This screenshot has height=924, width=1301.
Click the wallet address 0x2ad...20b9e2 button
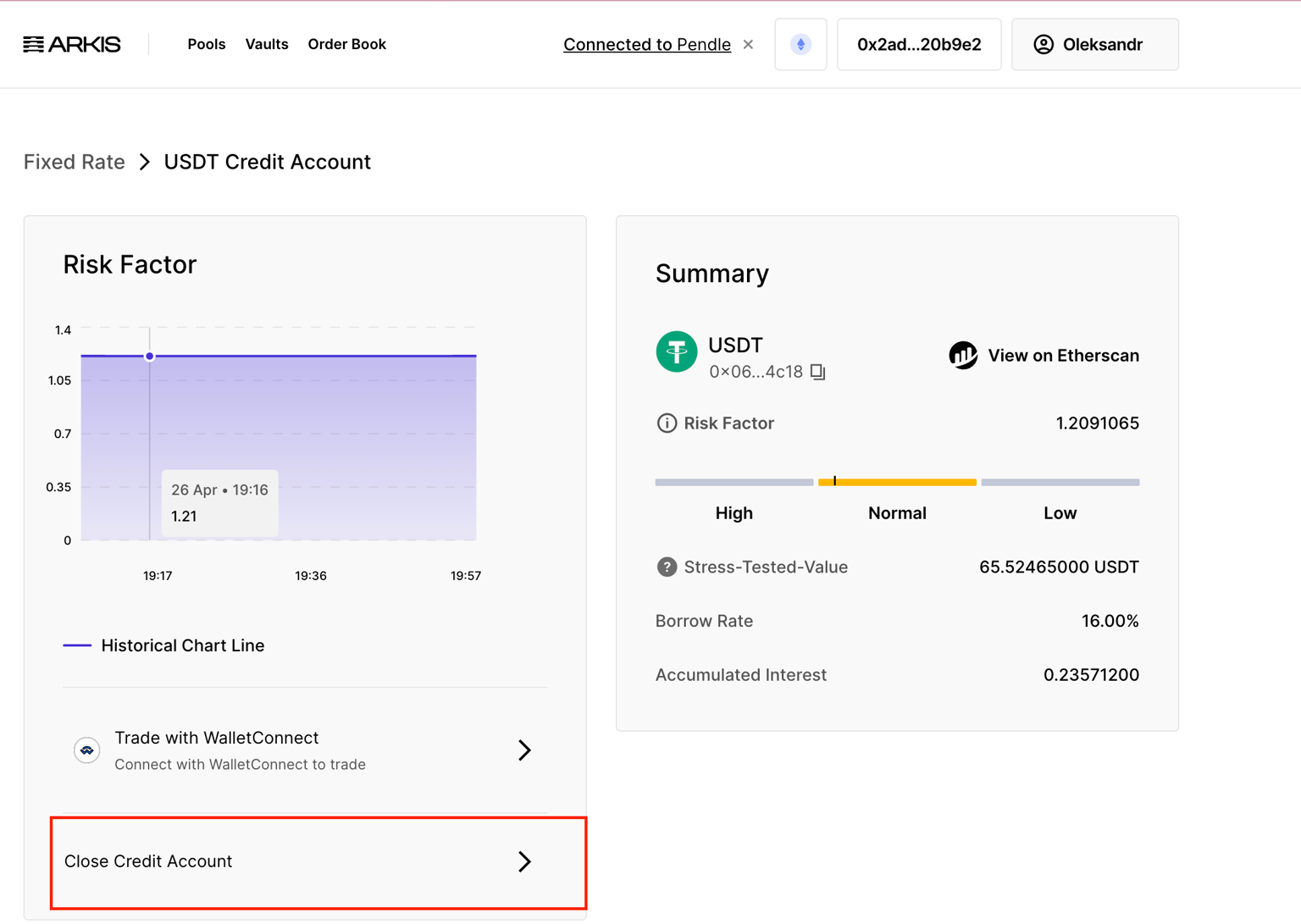pos(919,45)
